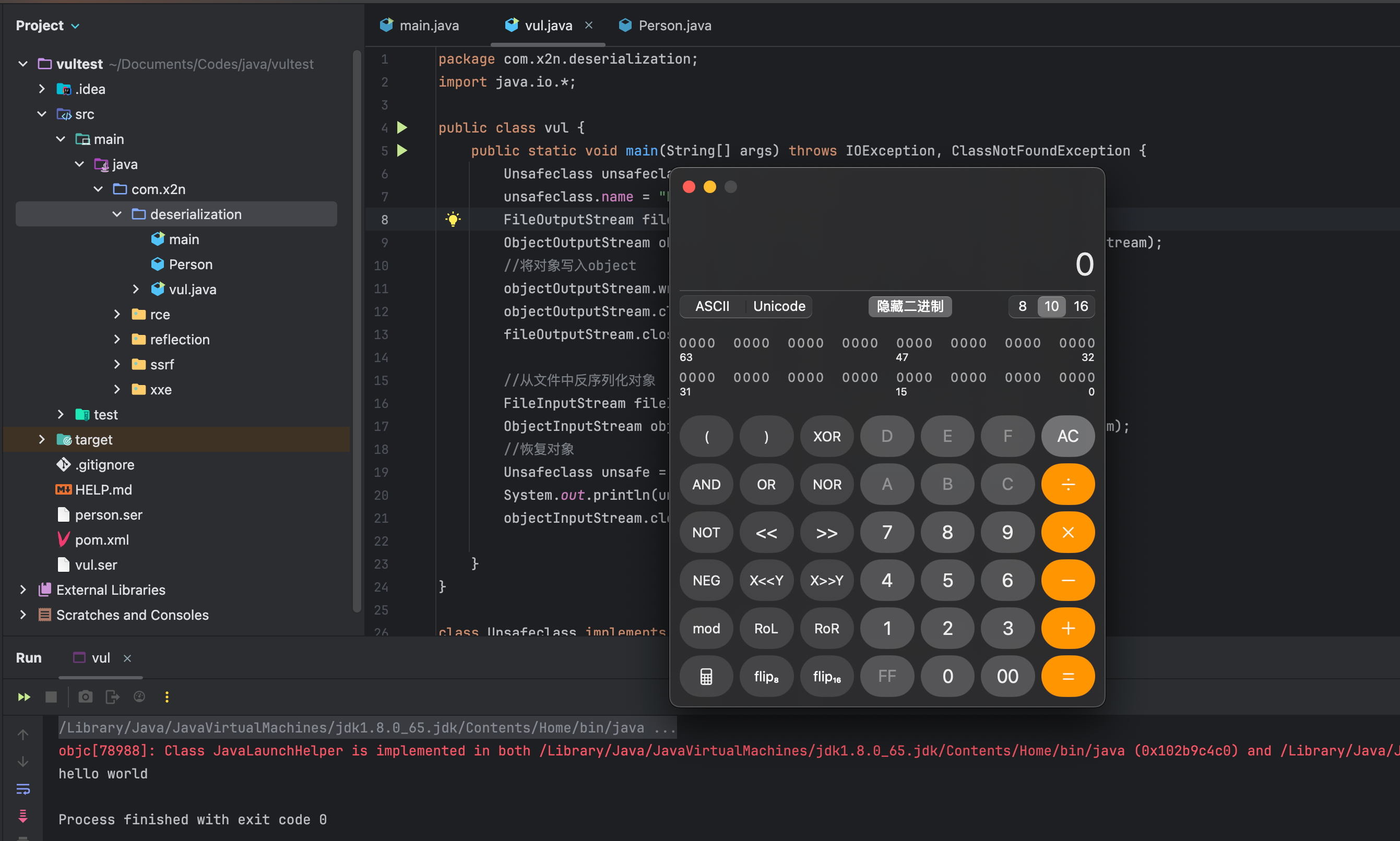Image resolution: width=1400 pixels, height=841 pixels.
Task: Click the .gitignore file icon
Action: point(64,465)
